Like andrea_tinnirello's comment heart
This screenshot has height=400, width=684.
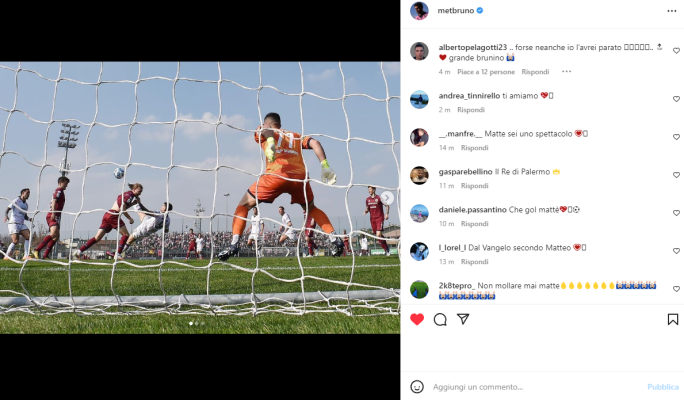coord(676,99)
